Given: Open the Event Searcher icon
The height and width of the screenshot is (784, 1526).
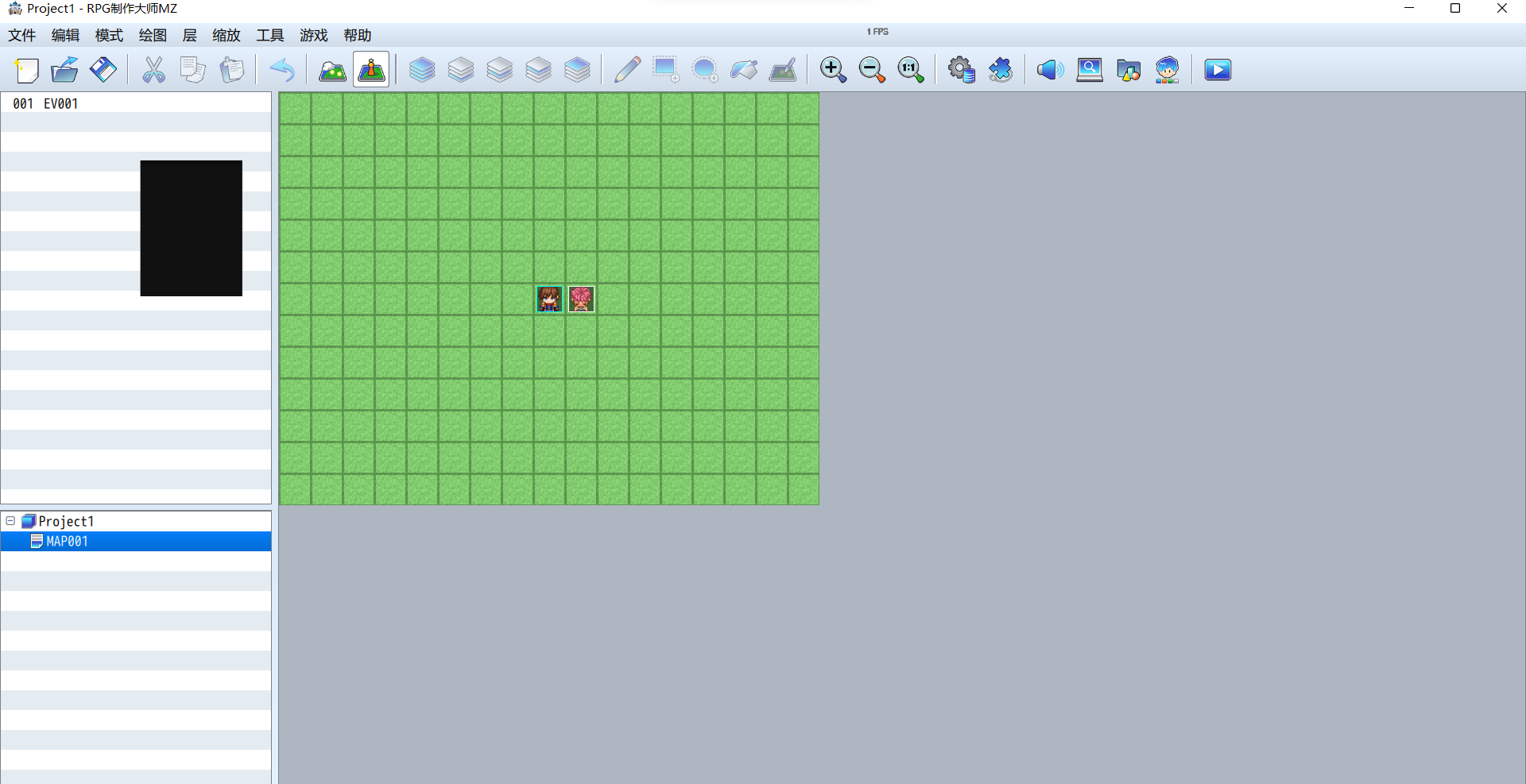Looking at the screenshot, I should 1090,70.
